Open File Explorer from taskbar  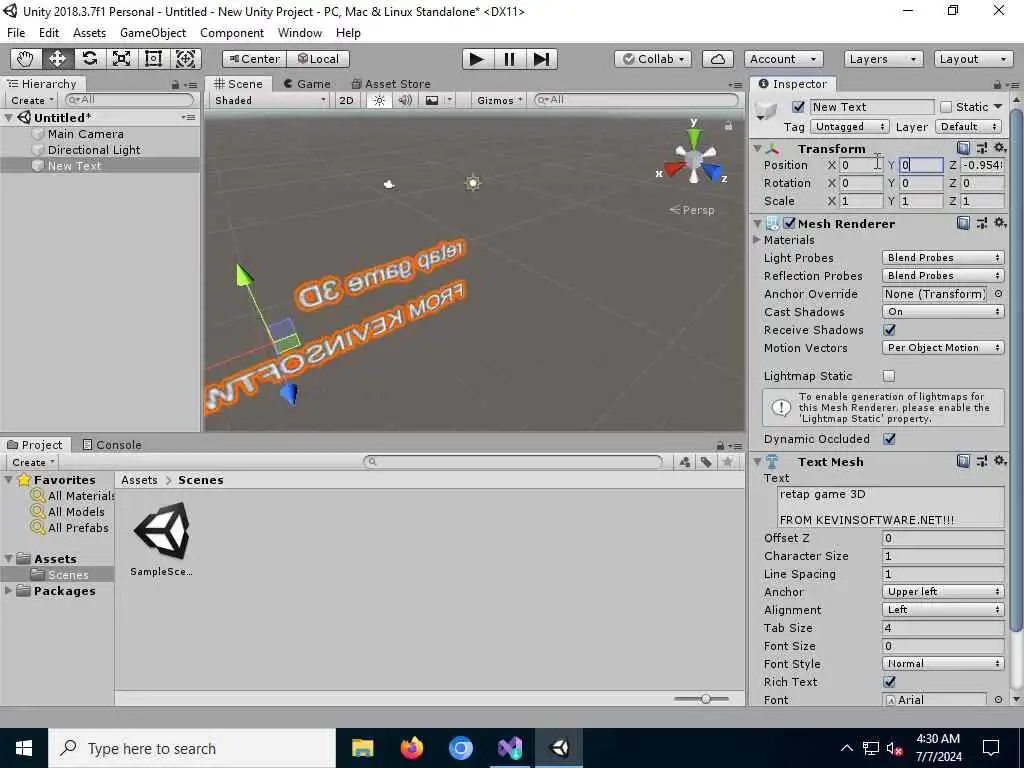[x=362, y=748]
